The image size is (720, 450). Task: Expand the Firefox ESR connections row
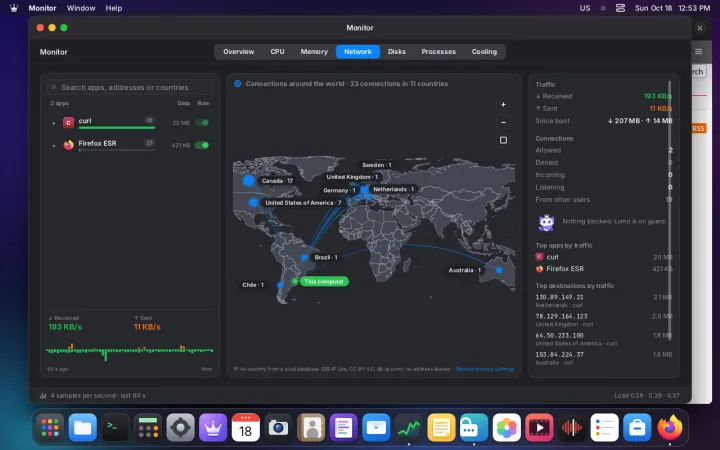pos(54,146)
